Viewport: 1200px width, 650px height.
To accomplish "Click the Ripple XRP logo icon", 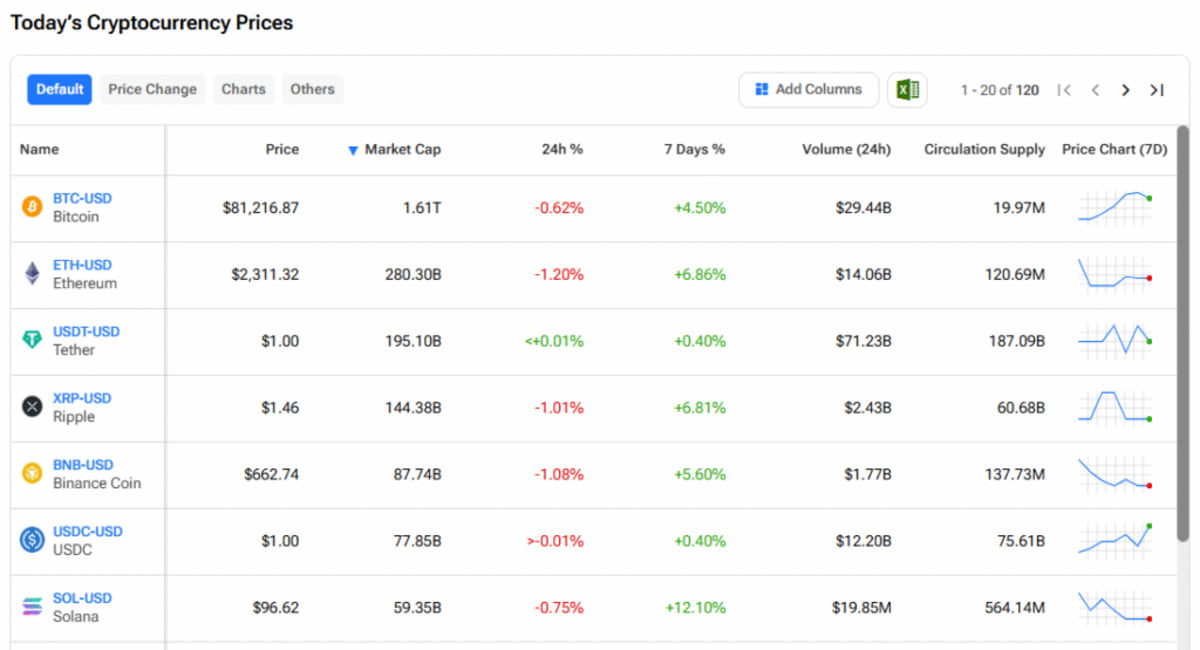I will (33, 406).
